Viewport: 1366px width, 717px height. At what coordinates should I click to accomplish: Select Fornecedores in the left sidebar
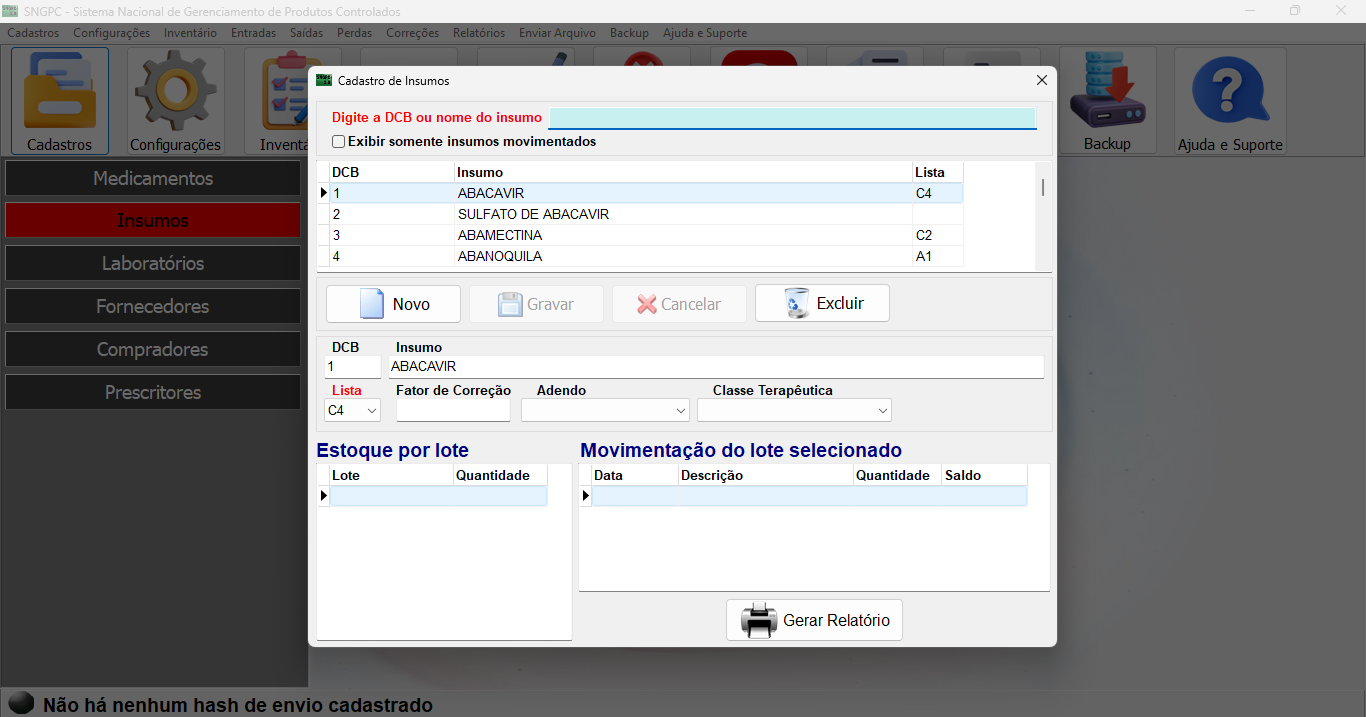[x=153, y=307]
